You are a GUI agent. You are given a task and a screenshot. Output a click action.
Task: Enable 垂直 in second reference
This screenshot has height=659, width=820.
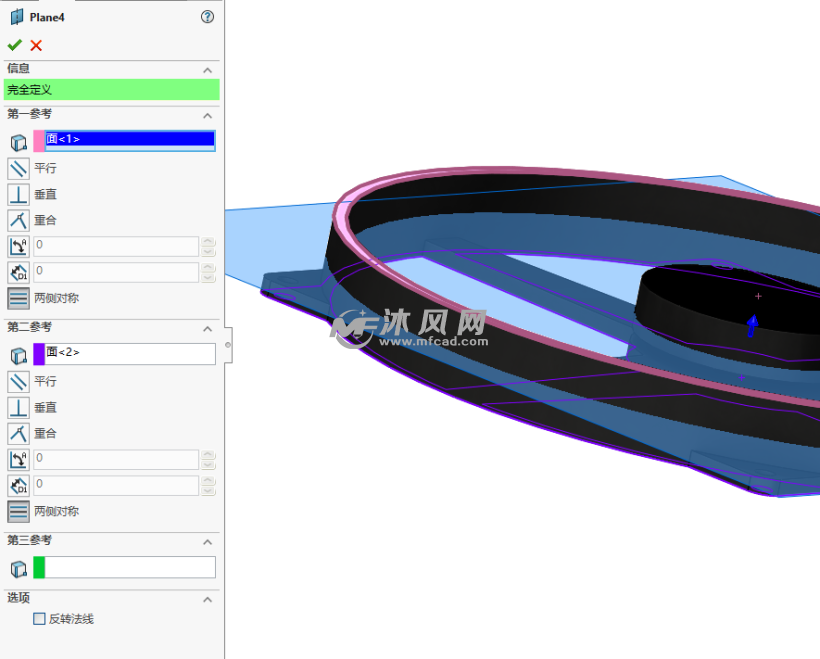coord(18,407)
